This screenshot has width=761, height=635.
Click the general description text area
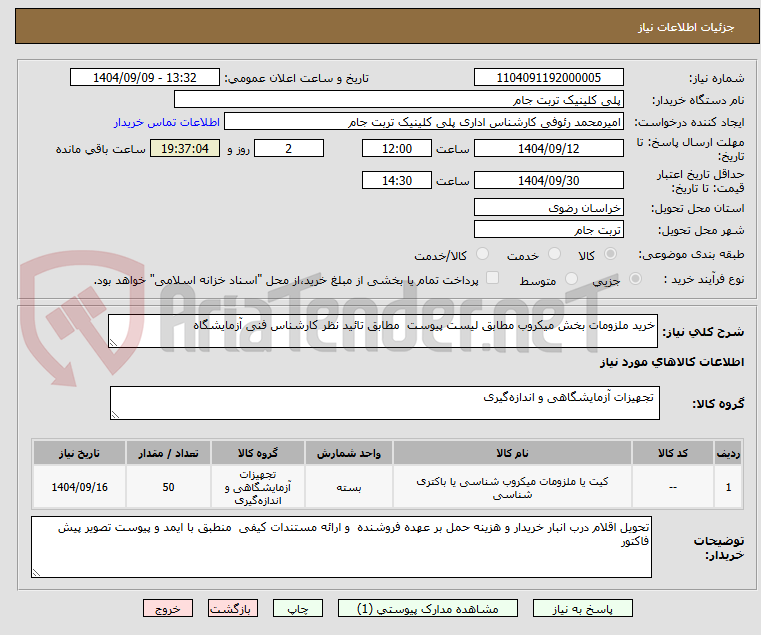382,331
